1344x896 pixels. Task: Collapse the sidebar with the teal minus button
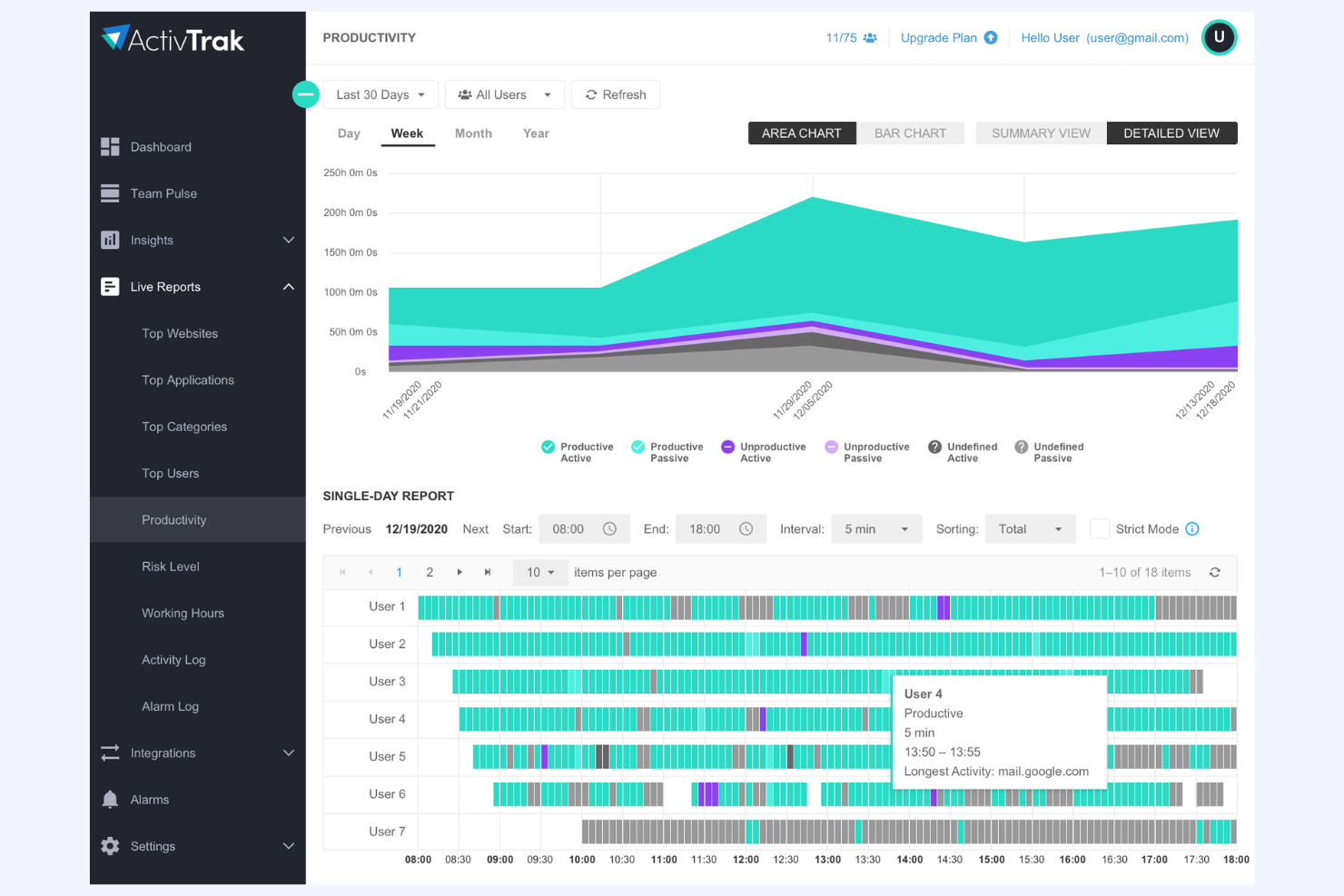[x=306, y=94]
